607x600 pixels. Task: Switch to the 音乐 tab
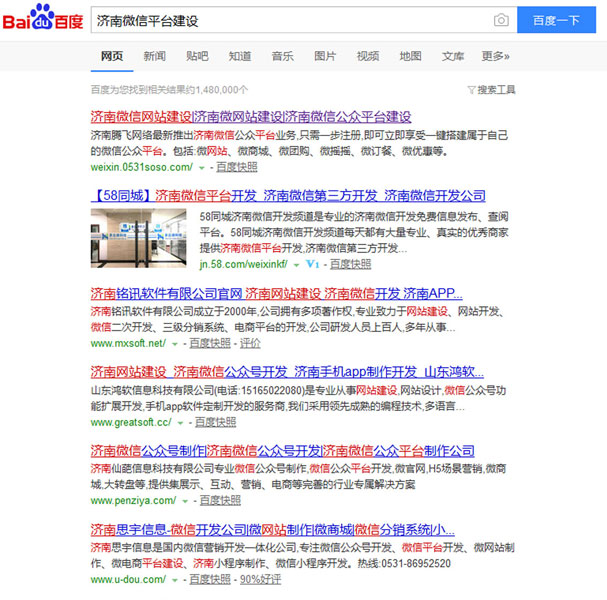click(283, 57)
